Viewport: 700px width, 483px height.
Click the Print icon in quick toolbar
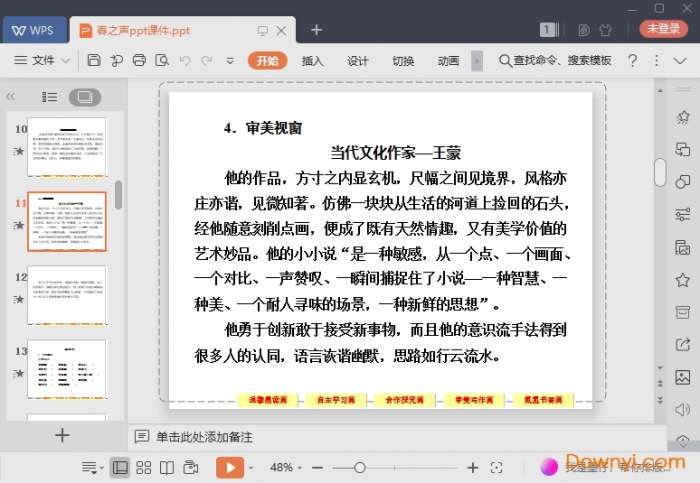139,60
